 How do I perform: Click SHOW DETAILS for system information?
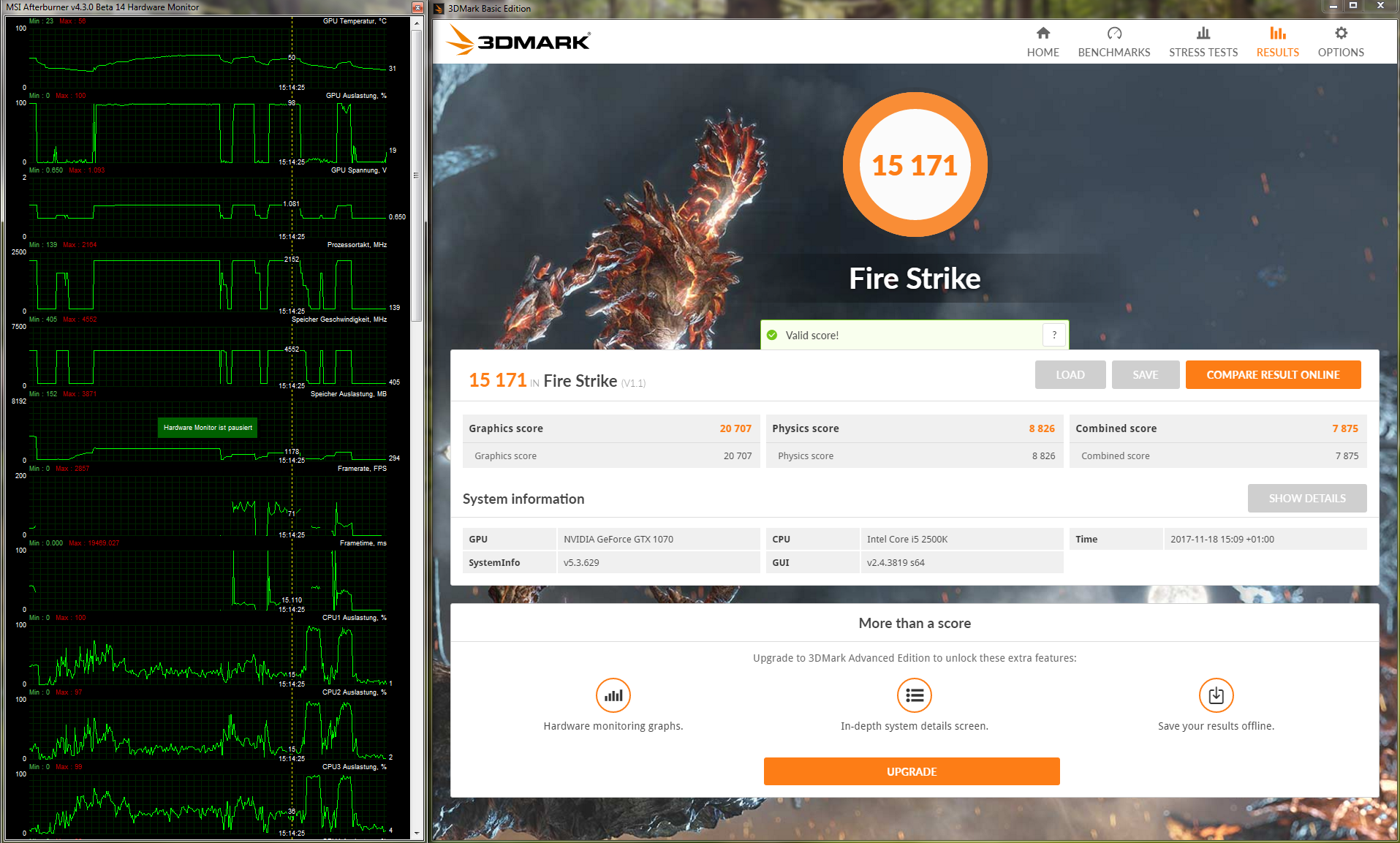pos(1306,498)
